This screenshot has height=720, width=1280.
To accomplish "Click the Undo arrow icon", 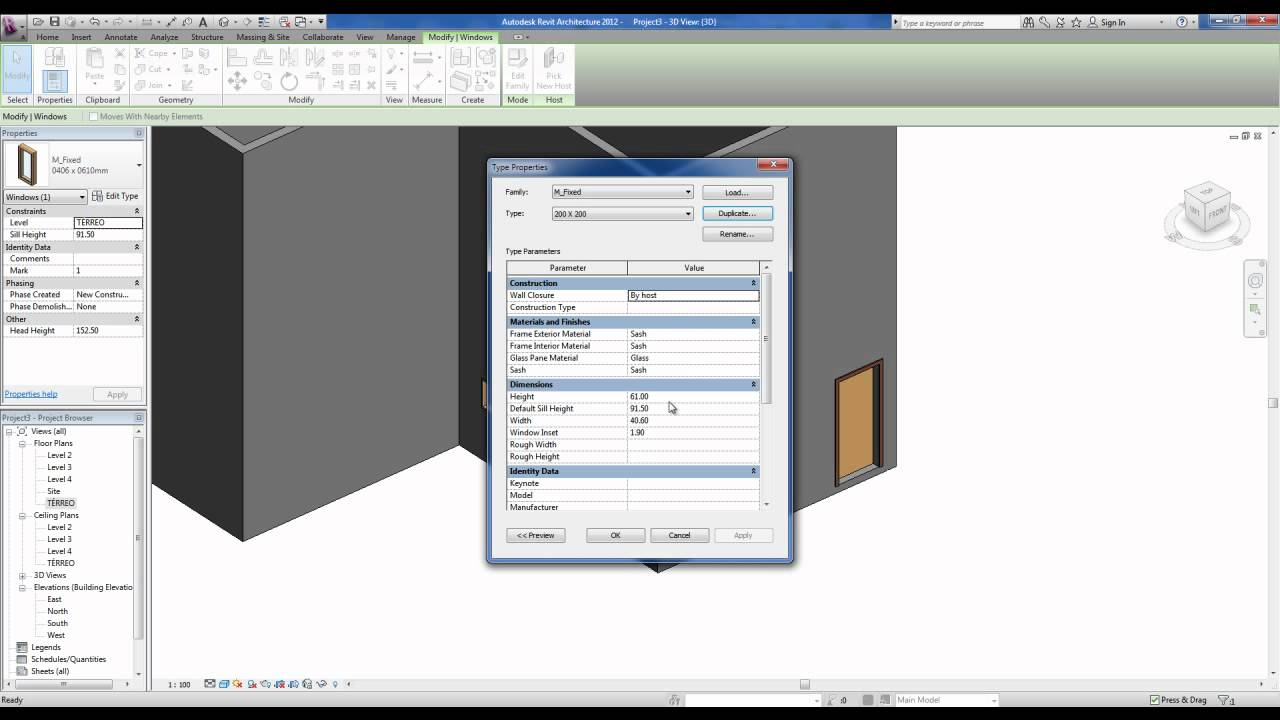I will tap(94, 21).
